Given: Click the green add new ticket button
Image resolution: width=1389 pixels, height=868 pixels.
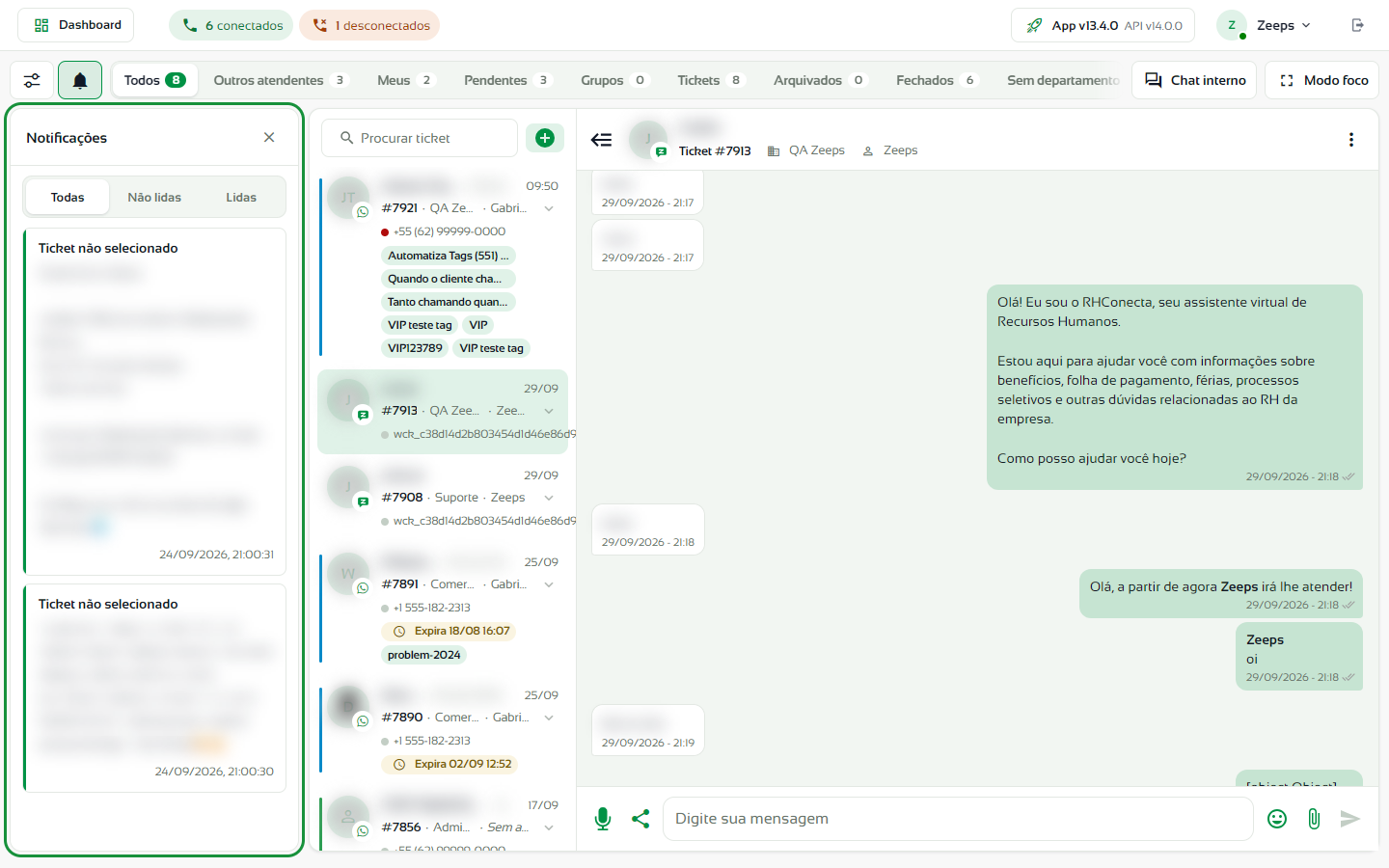Looking at the screenshot, I should point(545,138).
